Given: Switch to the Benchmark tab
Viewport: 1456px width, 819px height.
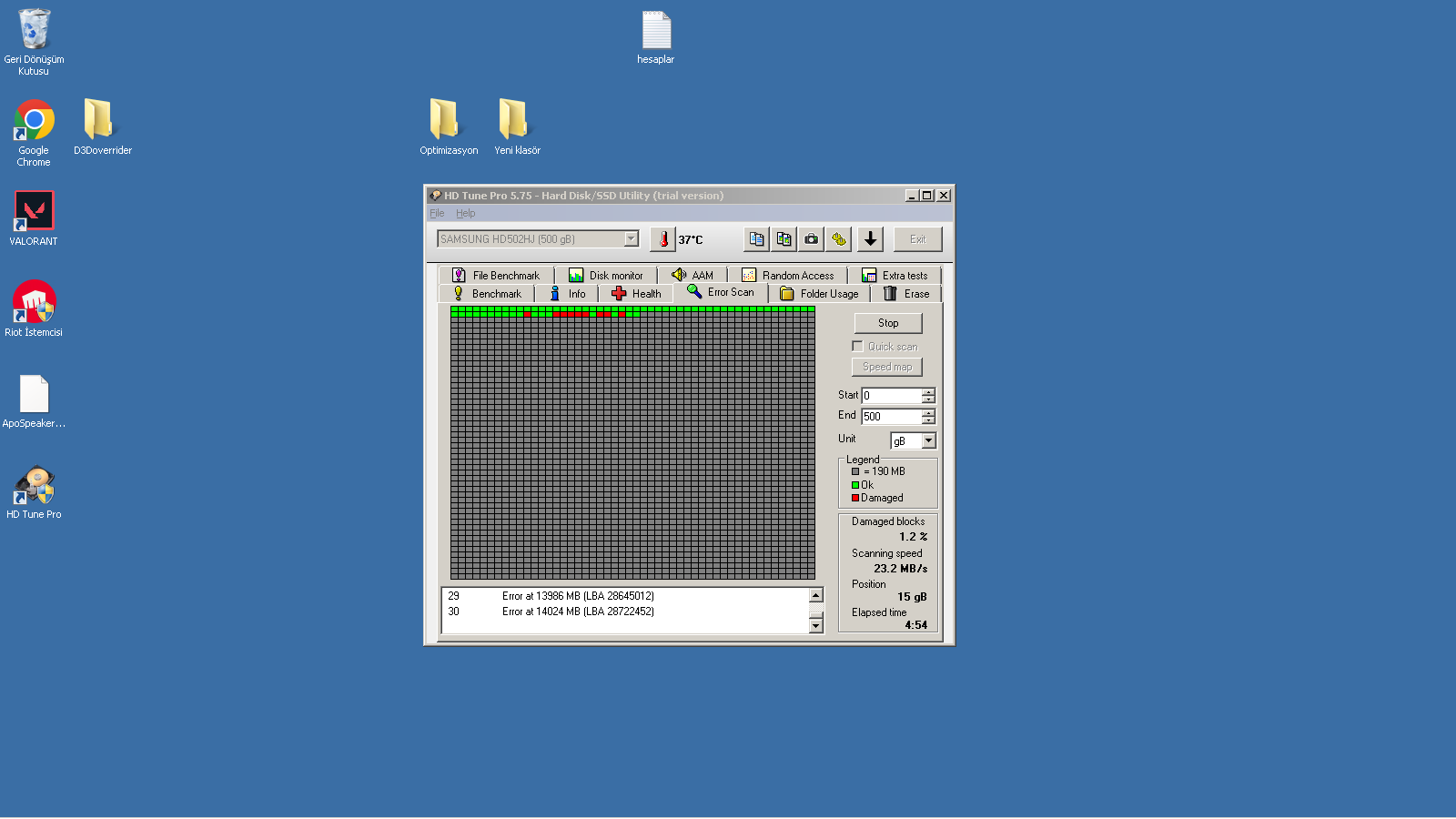Looking at the screenshot, I should 488,294.
